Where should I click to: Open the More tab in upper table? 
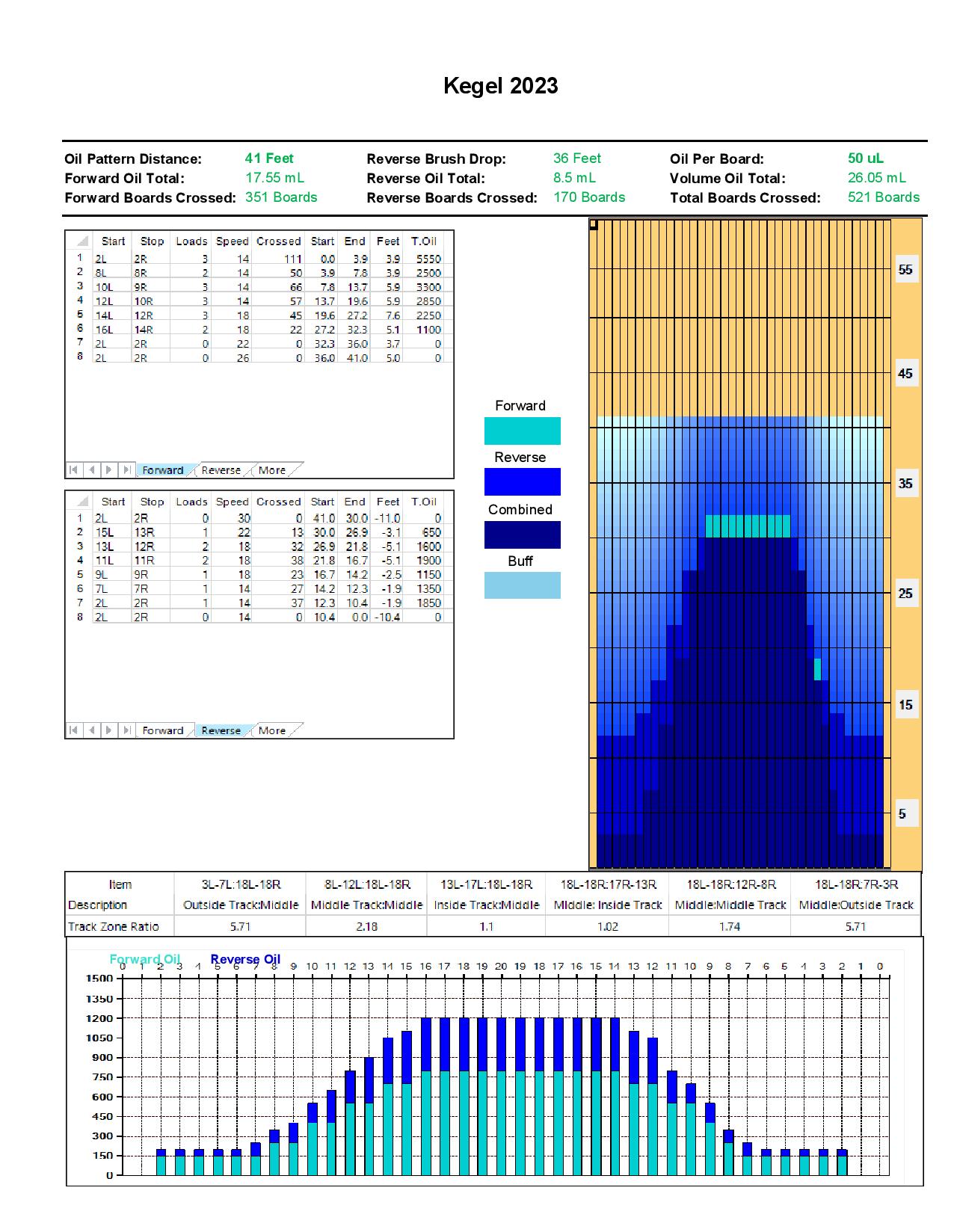click(x=272, y=470)
